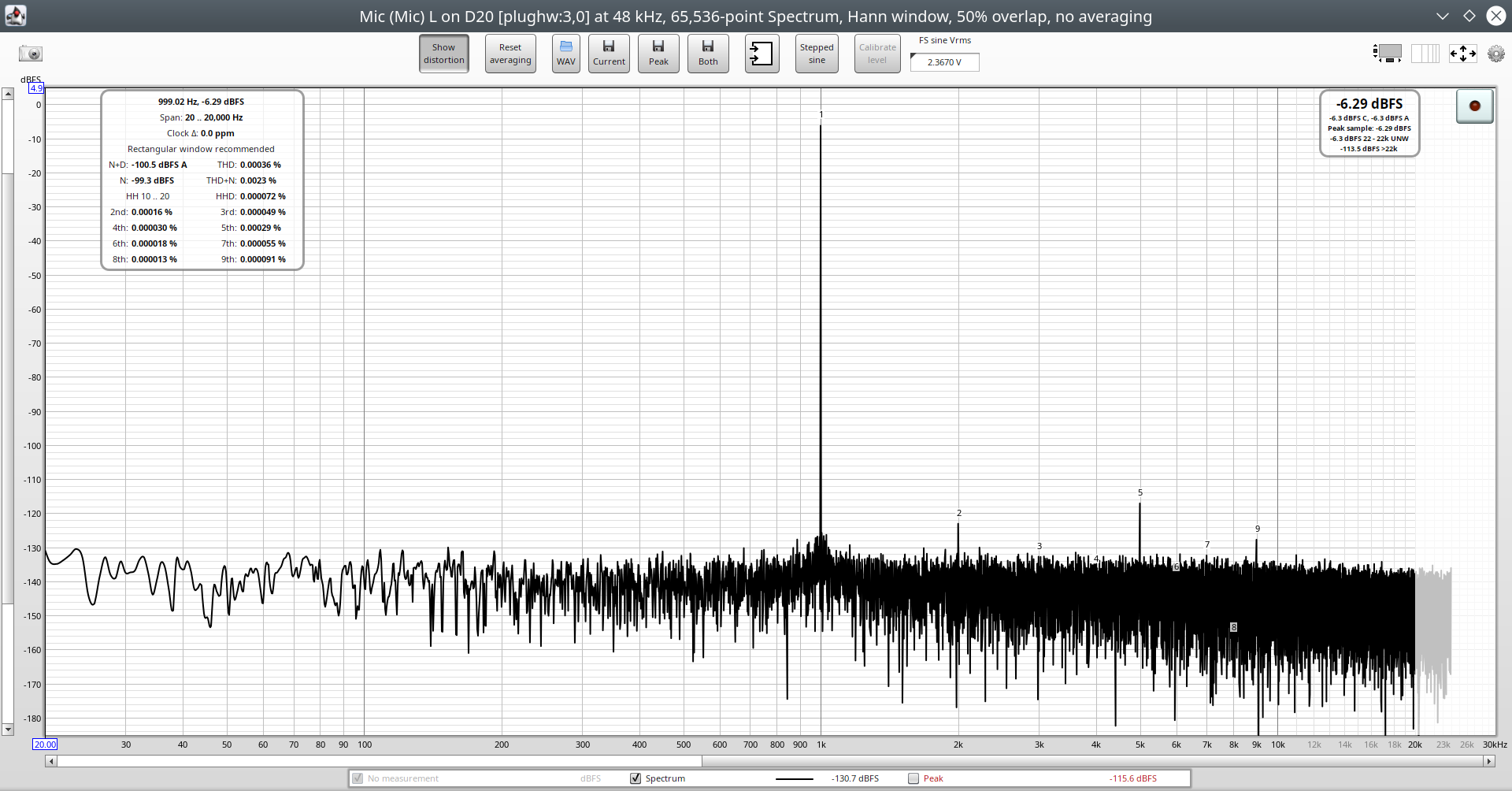Click the vertical scrollbar thumb
The image size is (1512, 791).
click(x=8, y=388)
